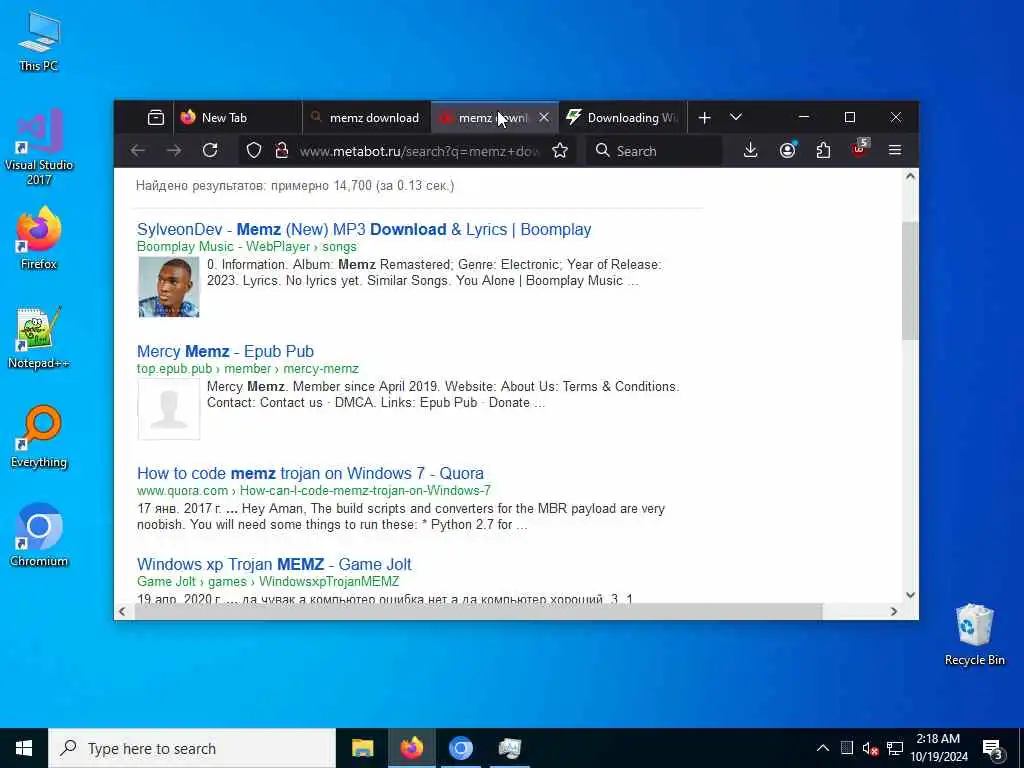Open File Explorer from taskbar
The width and height of the screenshot is (1024, 768).
(x=362, y=748)
